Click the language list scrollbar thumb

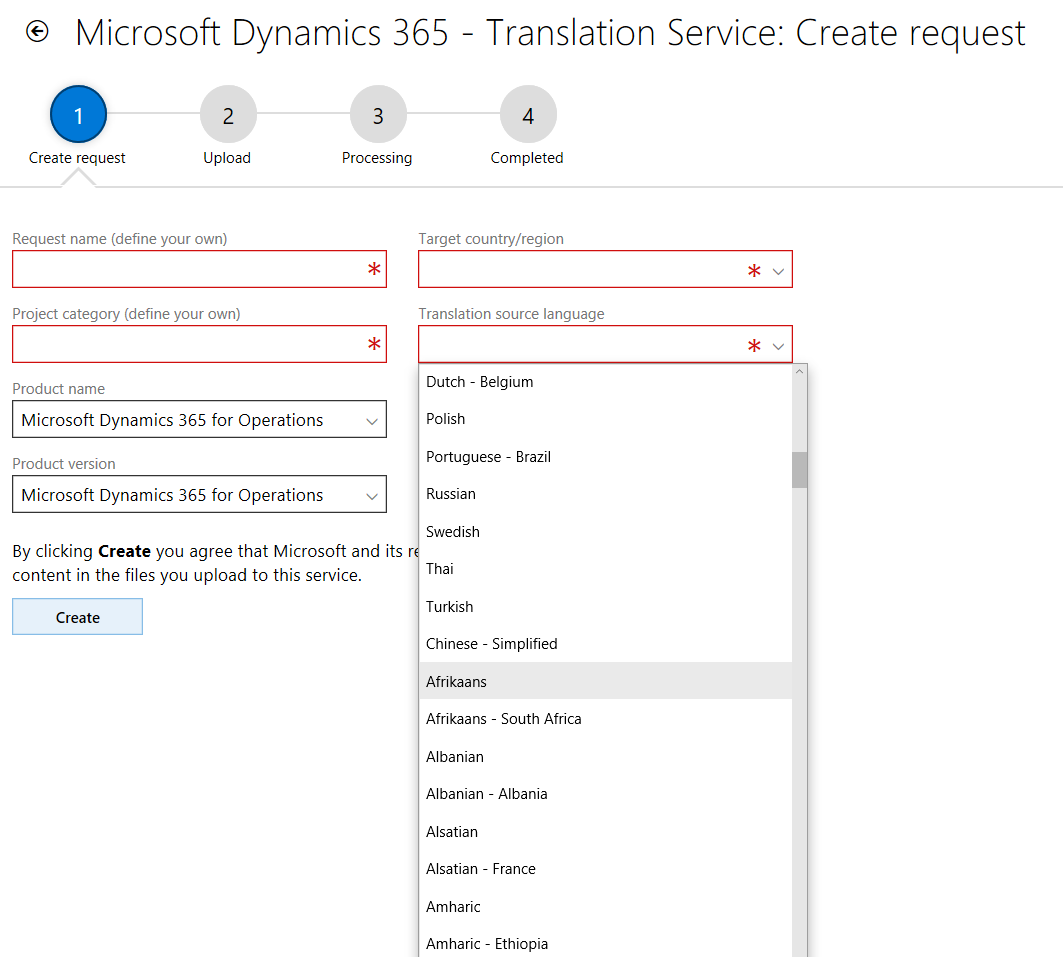pos(799,470)
